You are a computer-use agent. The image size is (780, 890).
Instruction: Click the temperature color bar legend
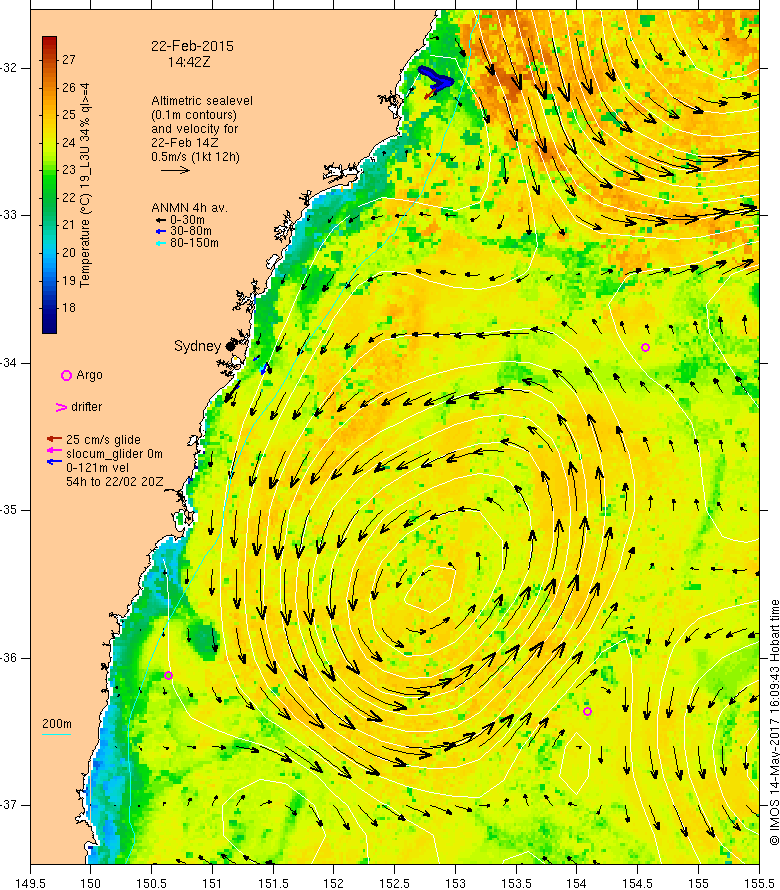pos(49,185)
